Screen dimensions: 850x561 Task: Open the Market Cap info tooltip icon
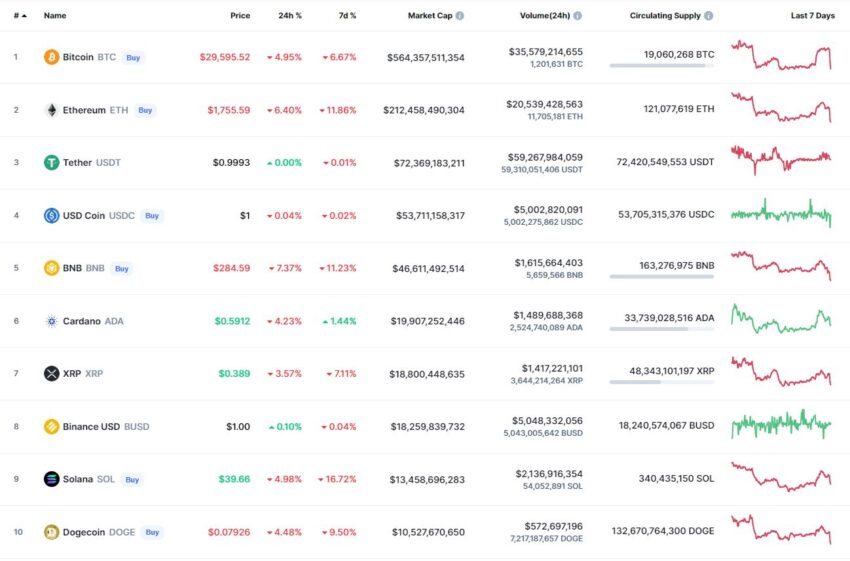460,16
